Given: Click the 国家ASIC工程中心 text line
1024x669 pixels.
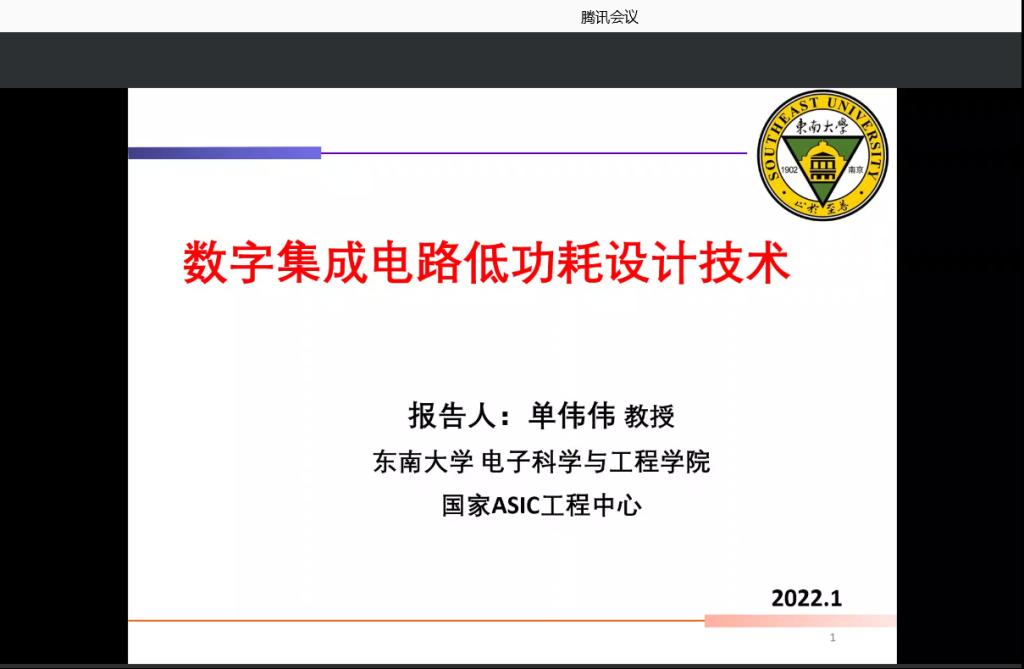Looking at the screenshot, I should pyautogui.click(x=541, y=506).
